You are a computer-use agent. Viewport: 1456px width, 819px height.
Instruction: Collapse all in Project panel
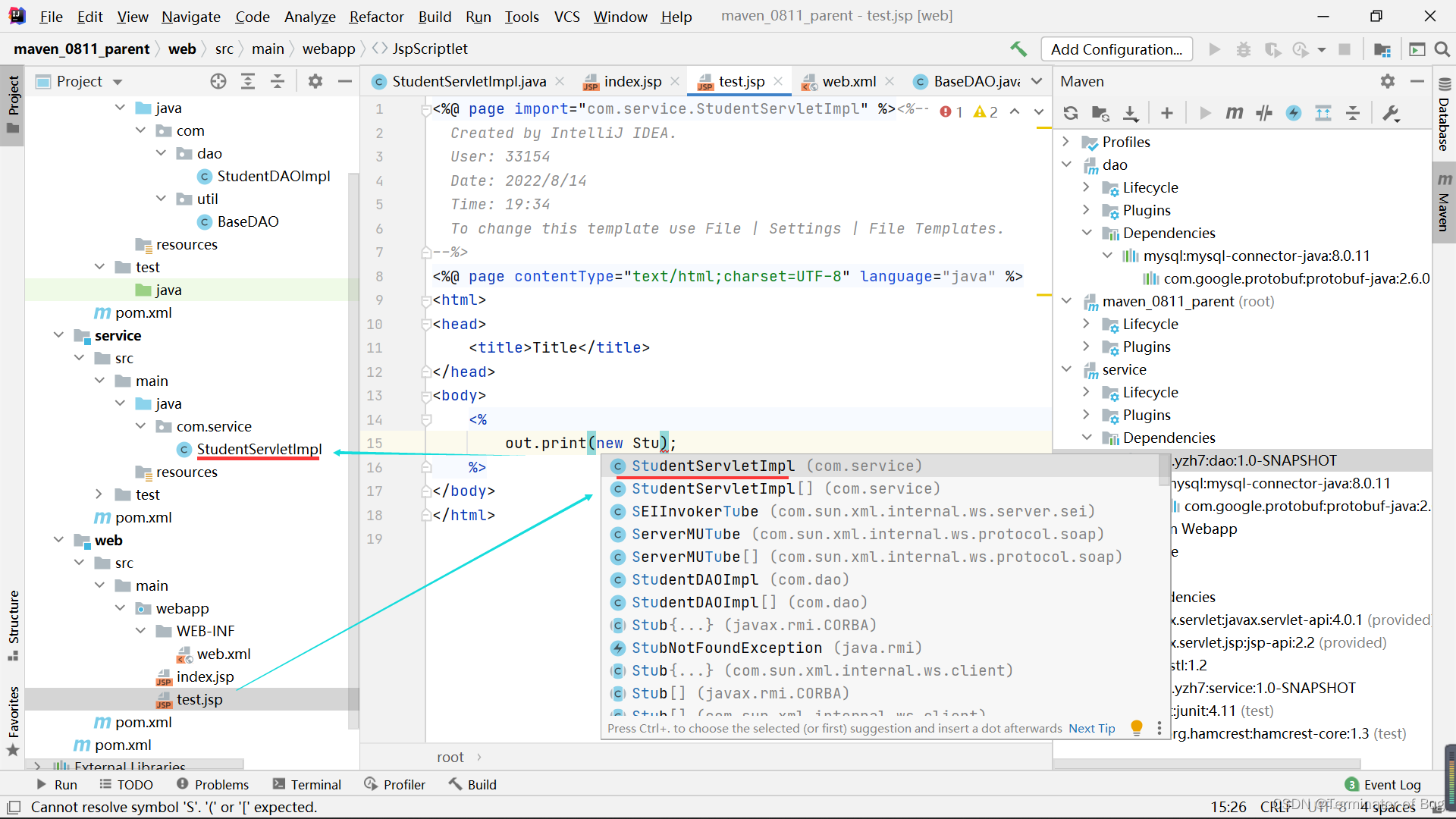click(278, 81)
